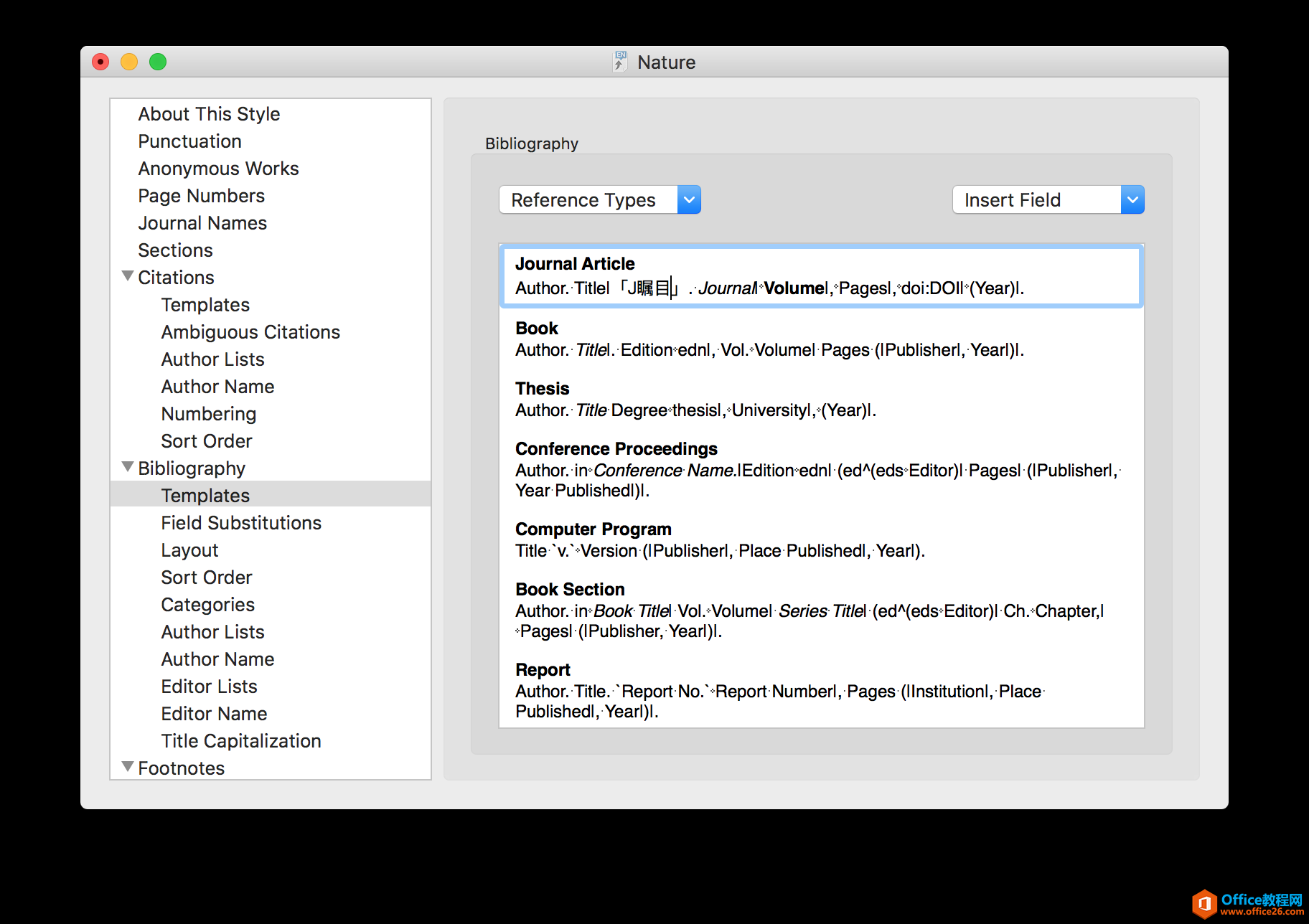Click the Thesis template text line
The width and height of the screenshot is (1309, 924).
tap(695, 410)
